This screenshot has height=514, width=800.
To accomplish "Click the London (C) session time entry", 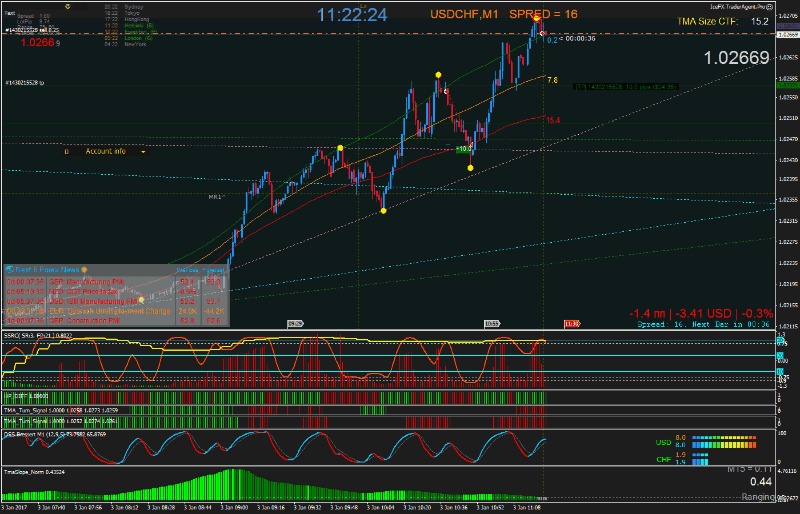I will 128,38.
